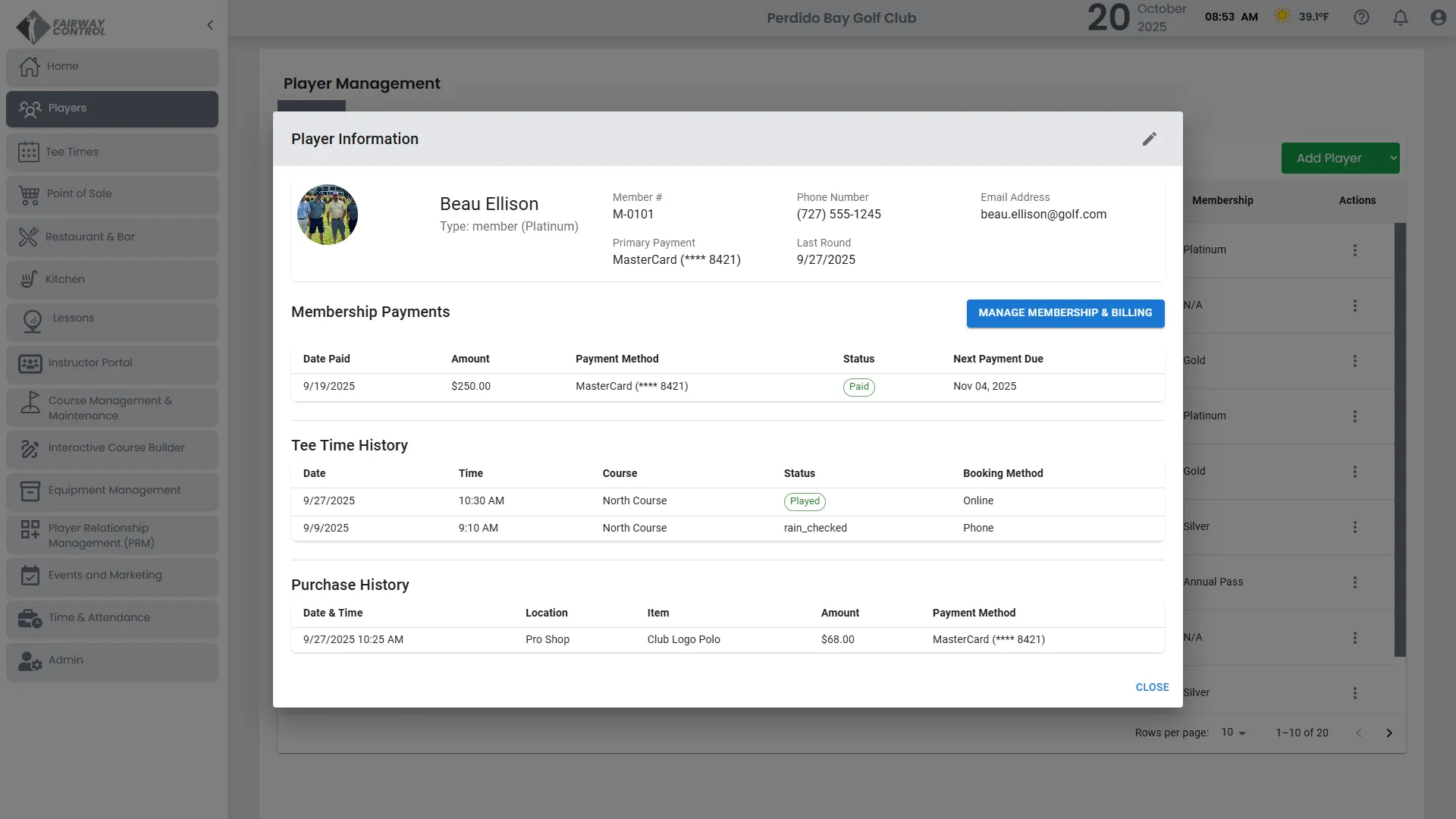Screen dimensions: 1456x819
Task: Close the Player Information dialog
Action: click(x=1152, y=687)
